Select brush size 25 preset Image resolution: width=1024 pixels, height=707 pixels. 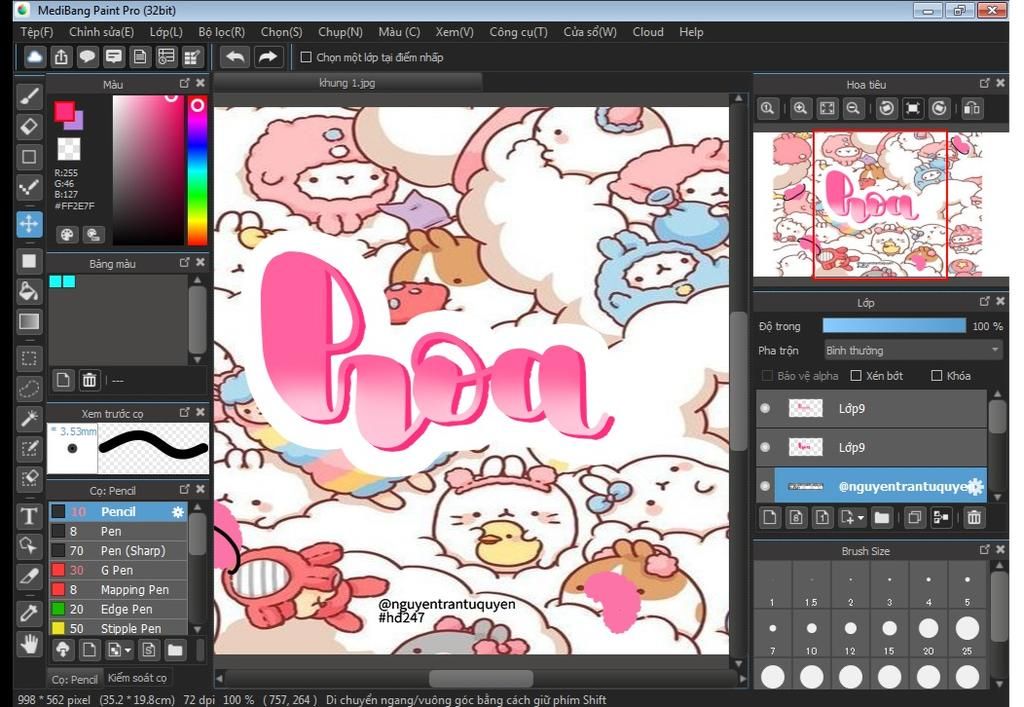[x=967, y=633]
